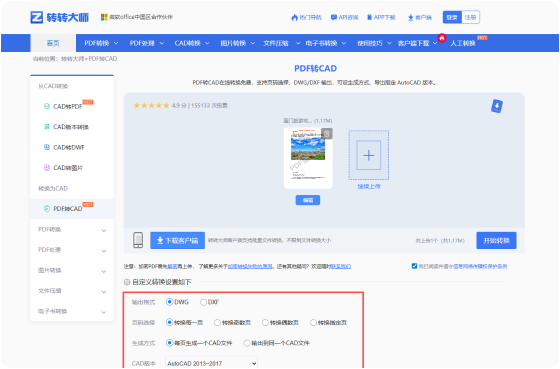Viewport: 560px width, 369px height.
Task: Select DXF output format
Action: pos(203,302)
